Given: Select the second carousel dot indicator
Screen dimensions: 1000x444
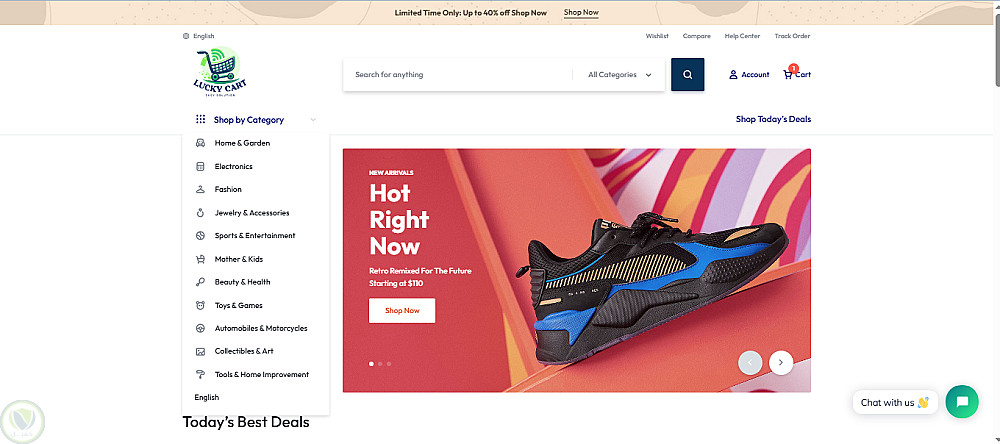Looking at the screenshot, I should [x=380, y=364].
